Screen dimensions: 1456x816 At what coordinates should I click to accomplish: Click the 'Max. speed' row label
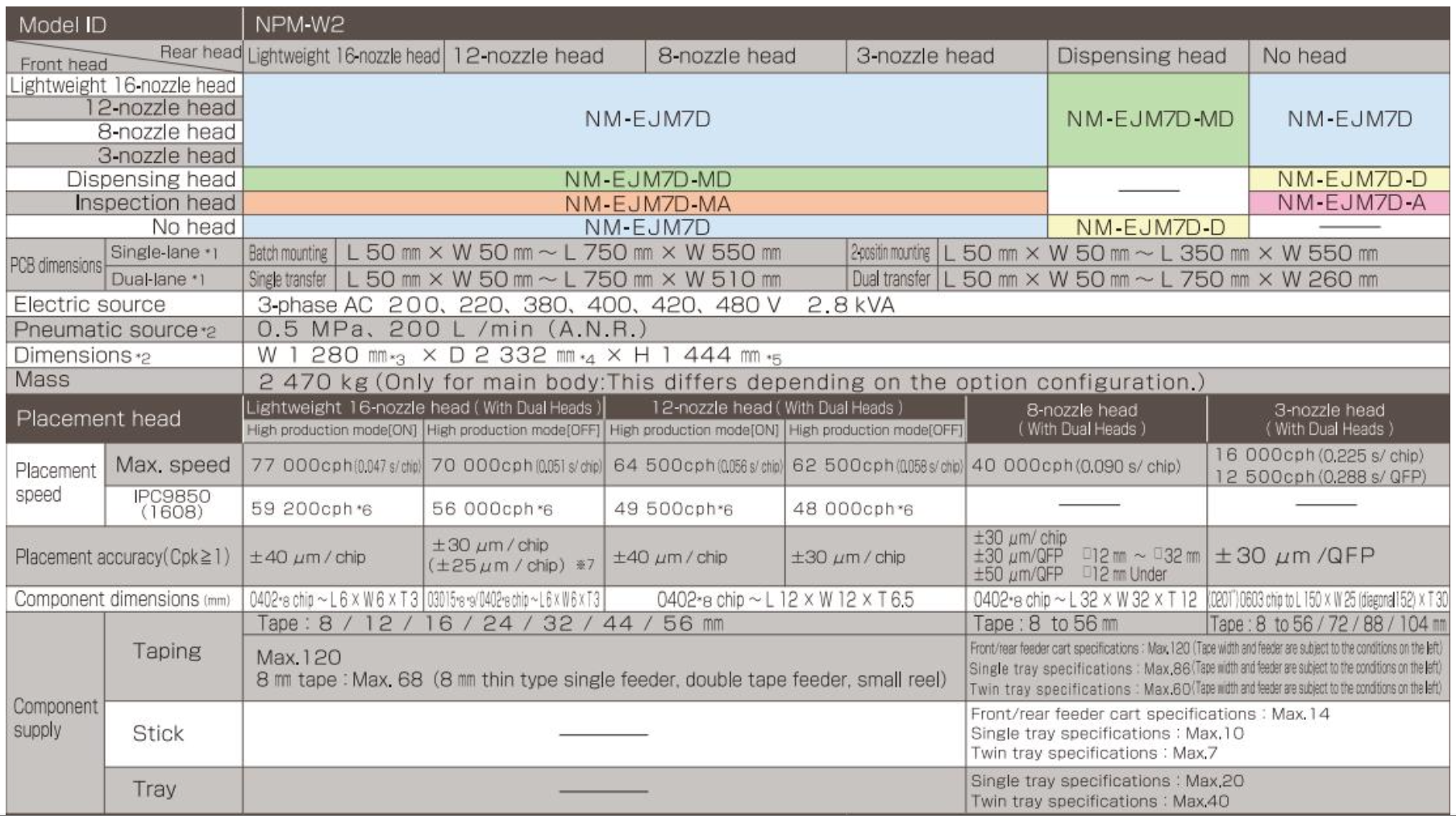tap(173, 464)
